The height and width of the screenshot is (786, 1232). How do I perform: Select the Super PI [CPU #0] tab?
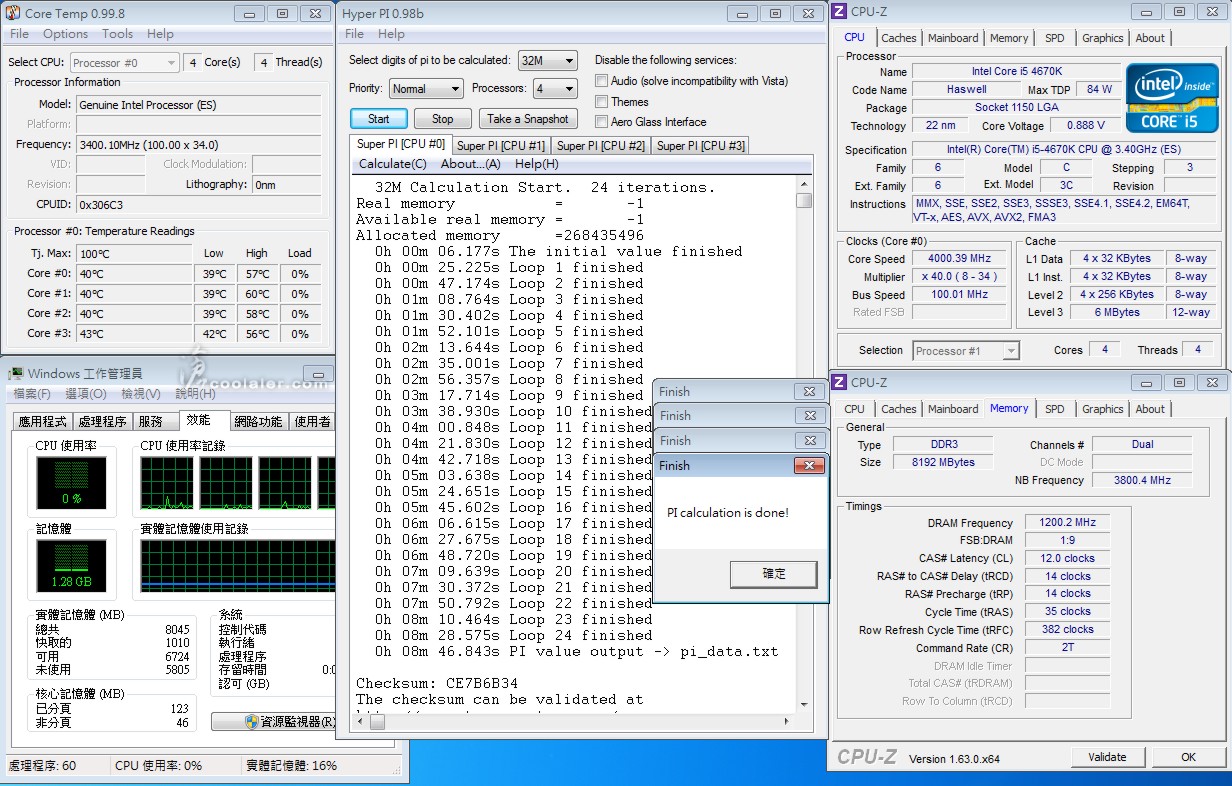tap(401, 144)
